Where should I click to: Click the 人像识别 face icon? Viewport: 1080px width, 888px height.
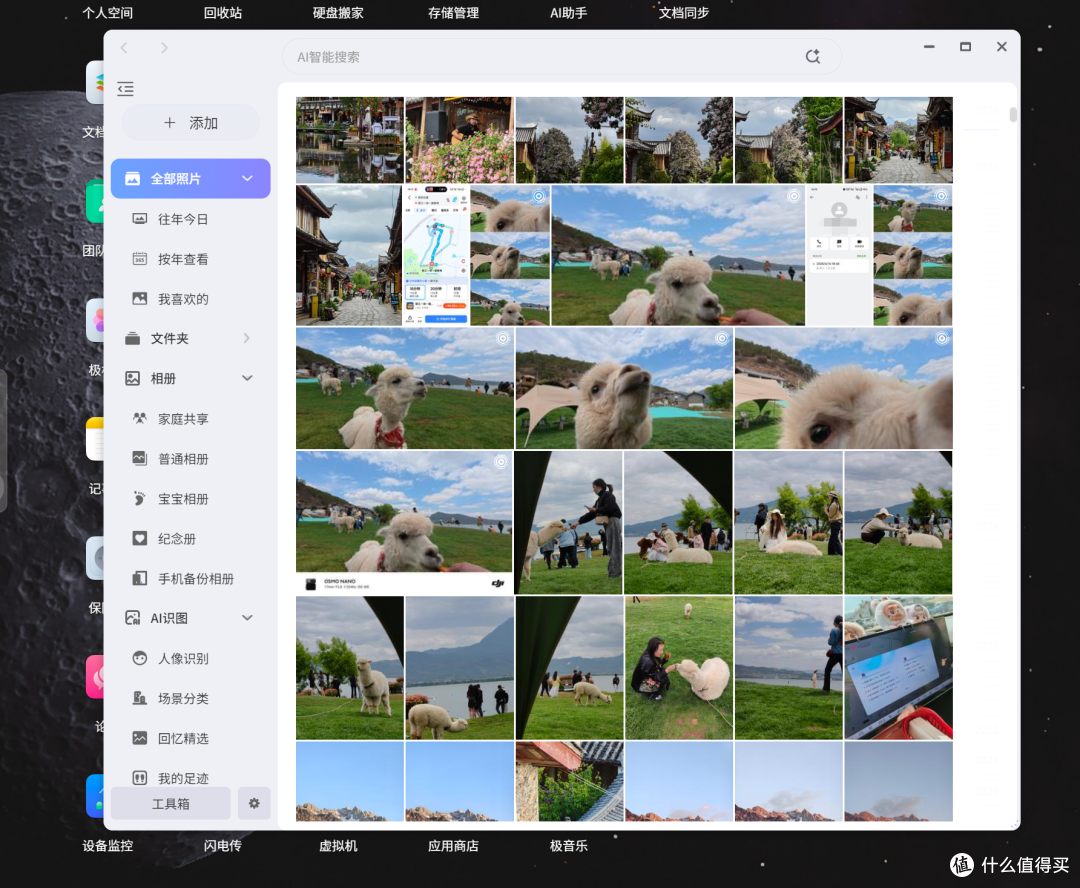[140, 659]
